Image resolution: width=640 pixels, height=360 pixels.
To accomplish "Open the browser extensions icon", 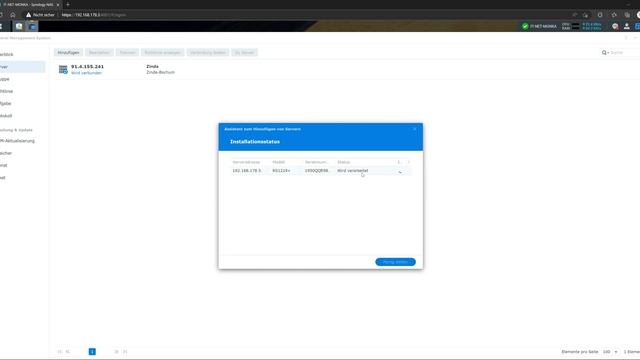I will [x=600, y=15].
